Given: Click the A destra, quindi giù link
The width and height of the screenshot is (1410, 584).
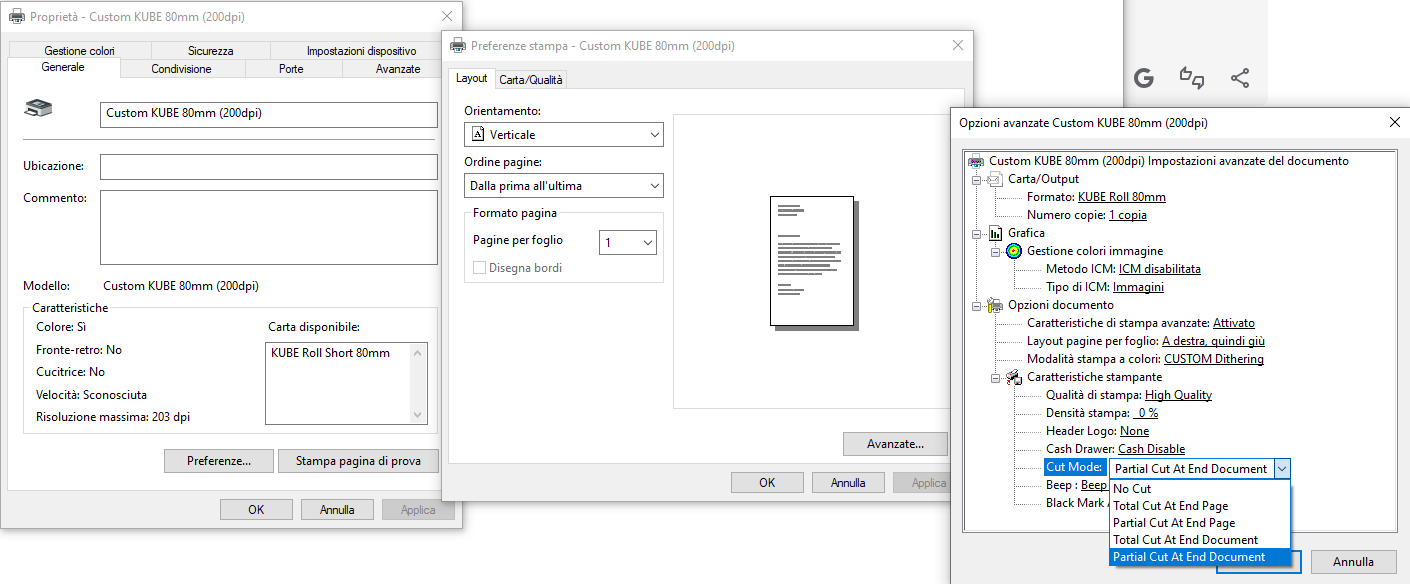Looking at the screenshot, I should coord(1214,341).
